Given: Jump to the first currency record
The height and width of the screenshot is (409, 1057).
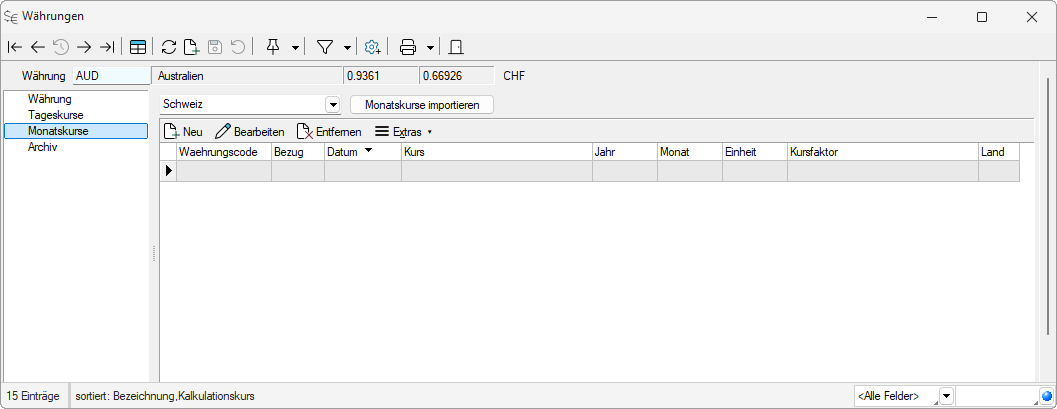Looking at the screenshot, I should tap(15, 47).
